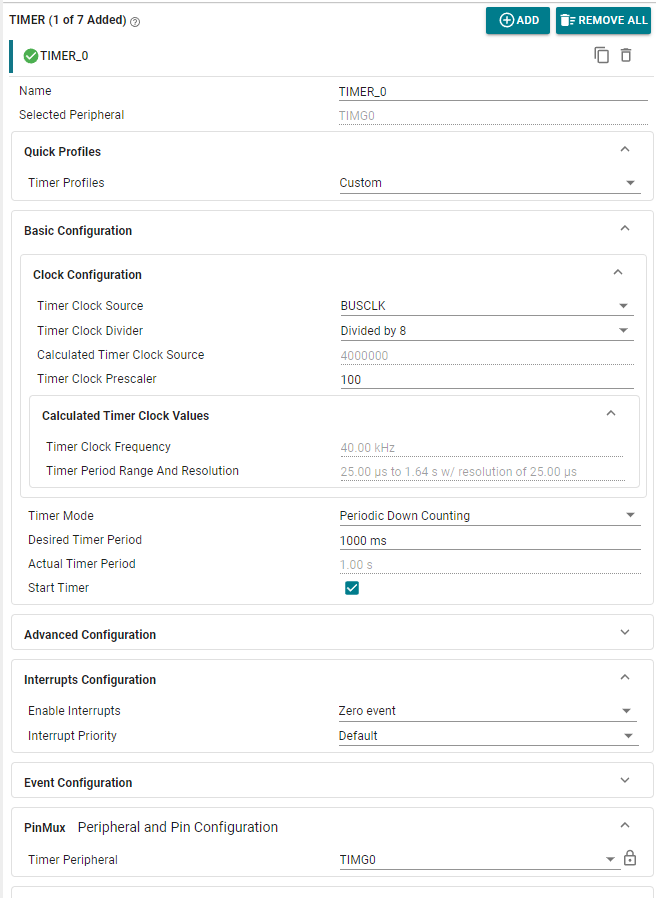Click the Enable Interrupts label
Screen dimensions: 656x898
coord(74,711)
